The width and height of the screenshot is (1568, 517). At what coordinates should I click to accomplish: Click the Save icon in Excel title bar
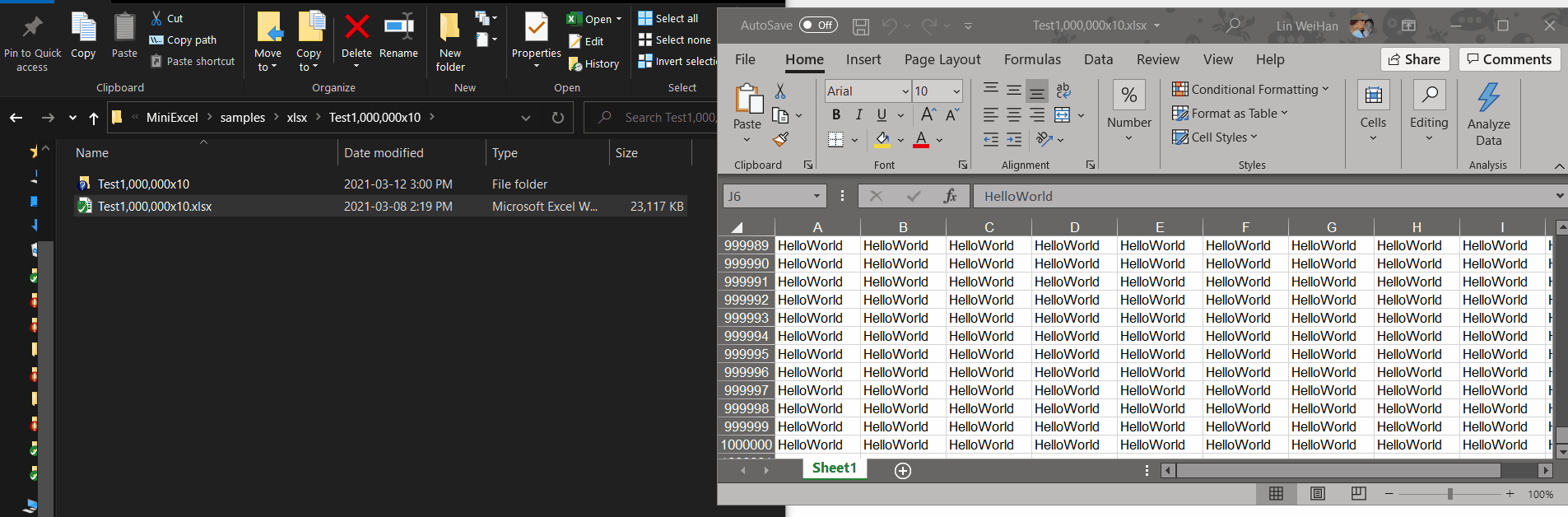[861, 26]
